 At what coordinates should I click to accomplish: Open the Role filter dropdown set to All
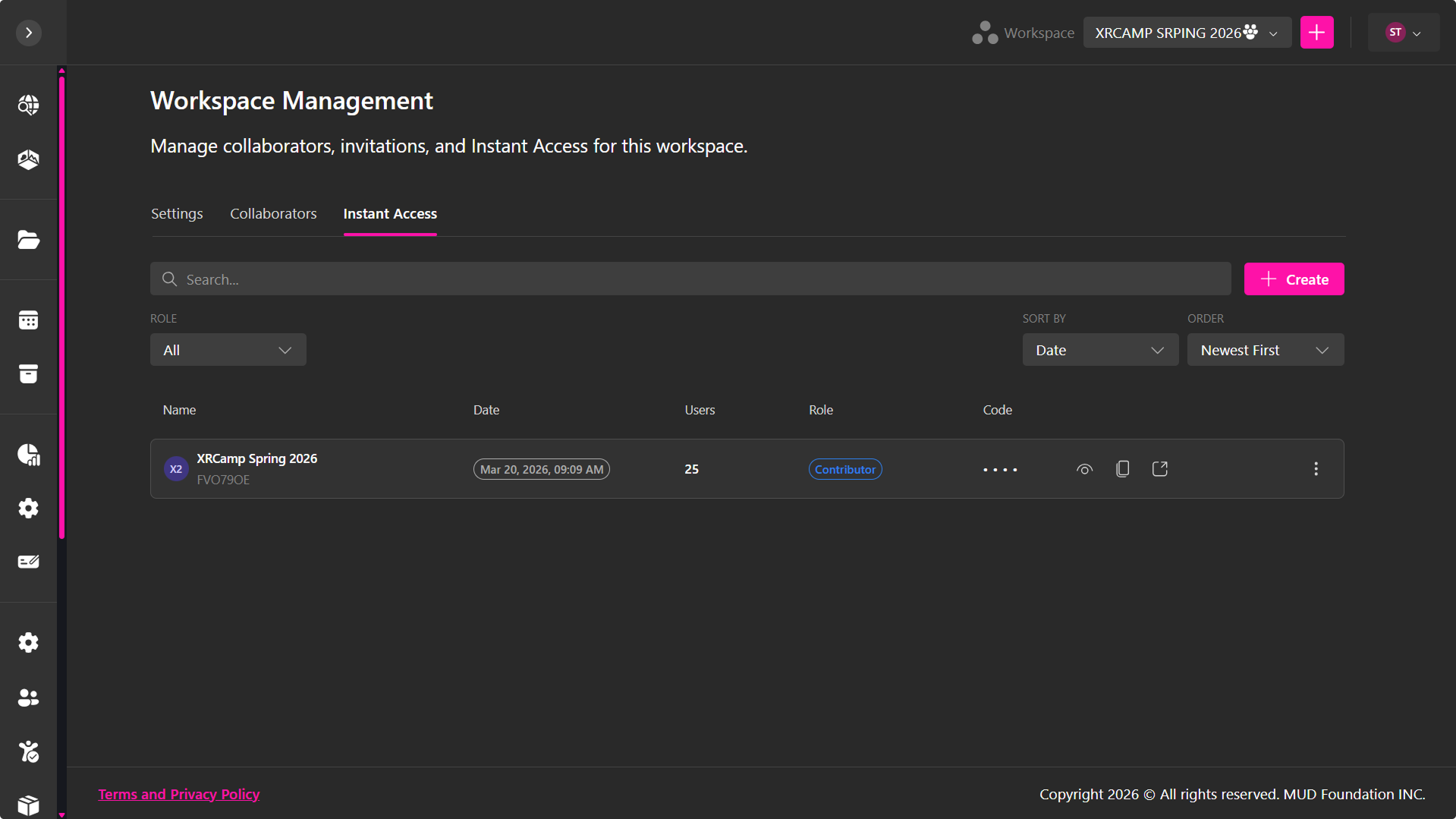(228, 350)
